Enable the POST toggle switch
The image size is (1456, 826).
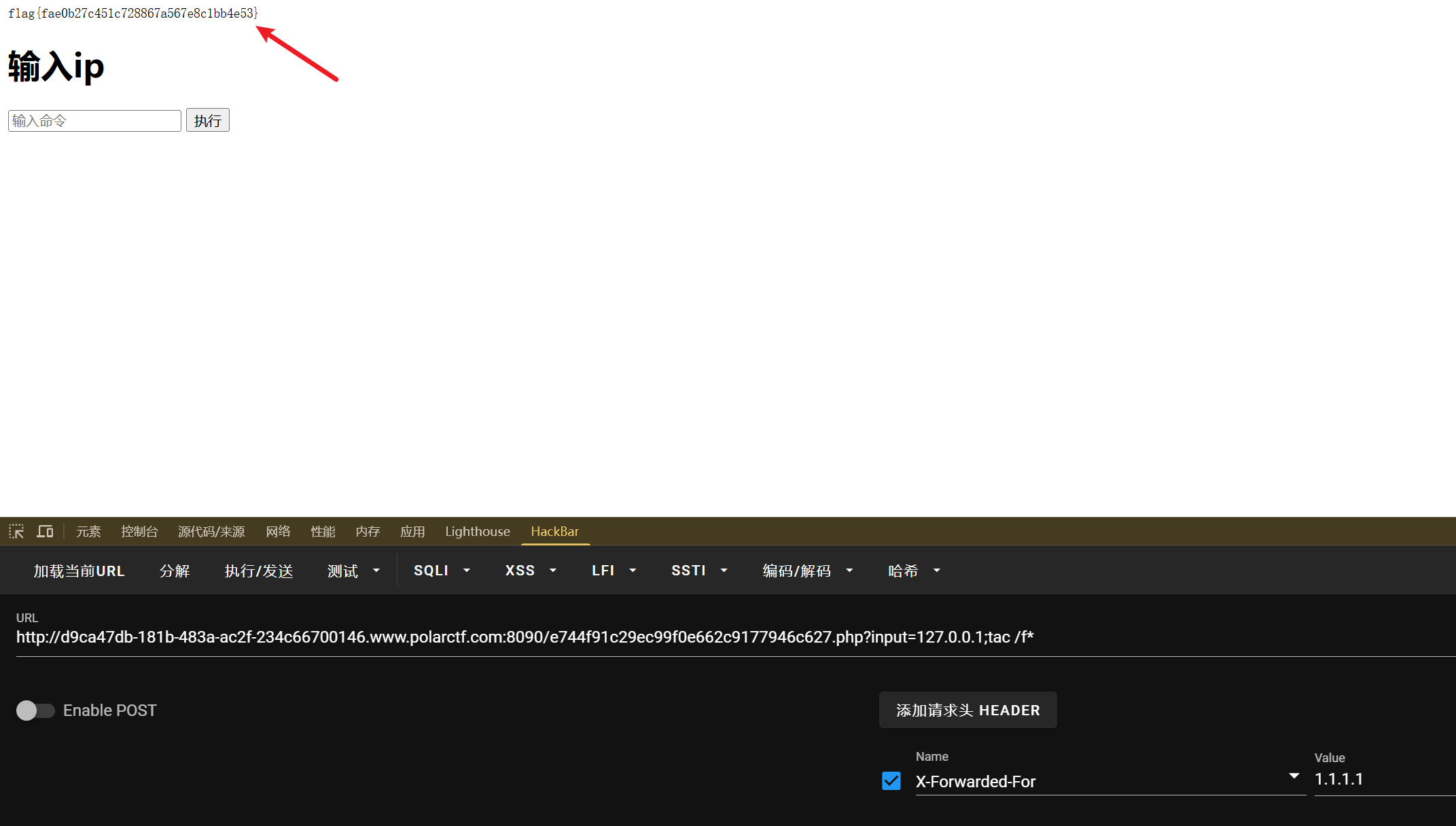pyautogui.click(x=35, y=710)
